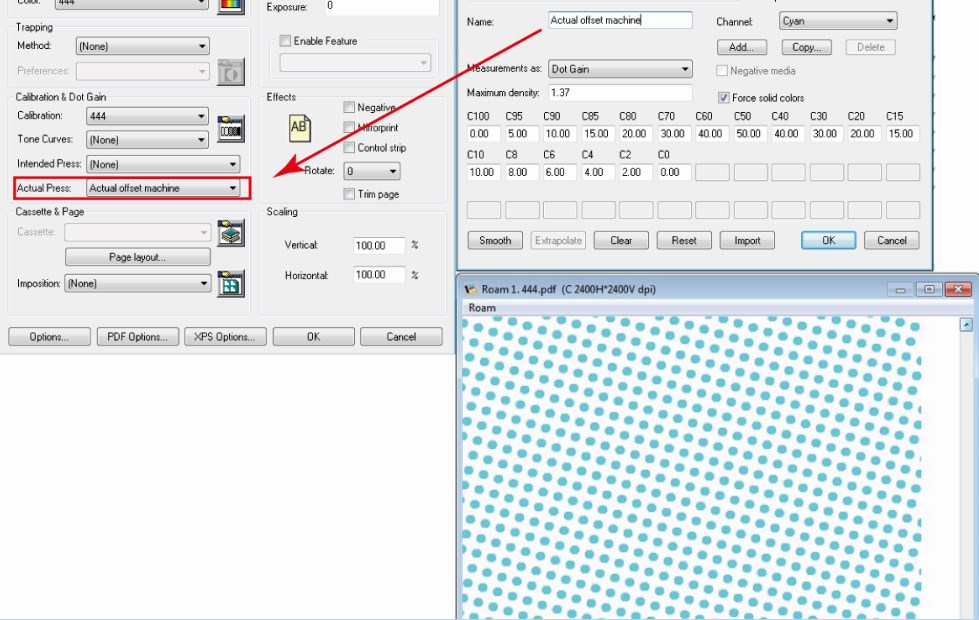Open the calibration manager icon next to Calibration
This screenshot has height=620, width=979.
coord(230,129)
